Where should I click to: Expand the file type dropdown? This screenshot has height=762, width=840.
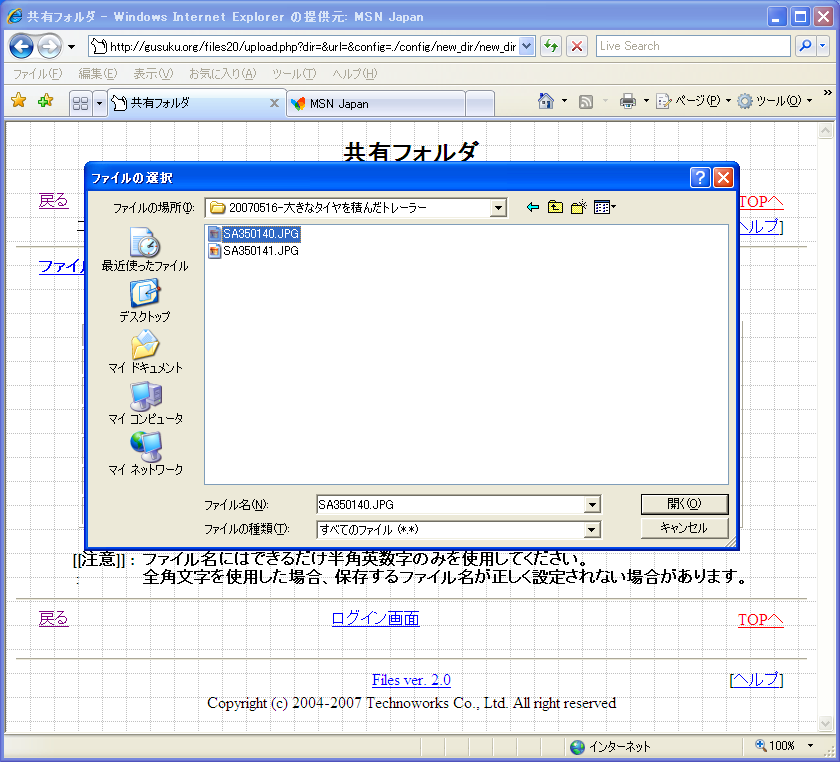pos(592,529)
